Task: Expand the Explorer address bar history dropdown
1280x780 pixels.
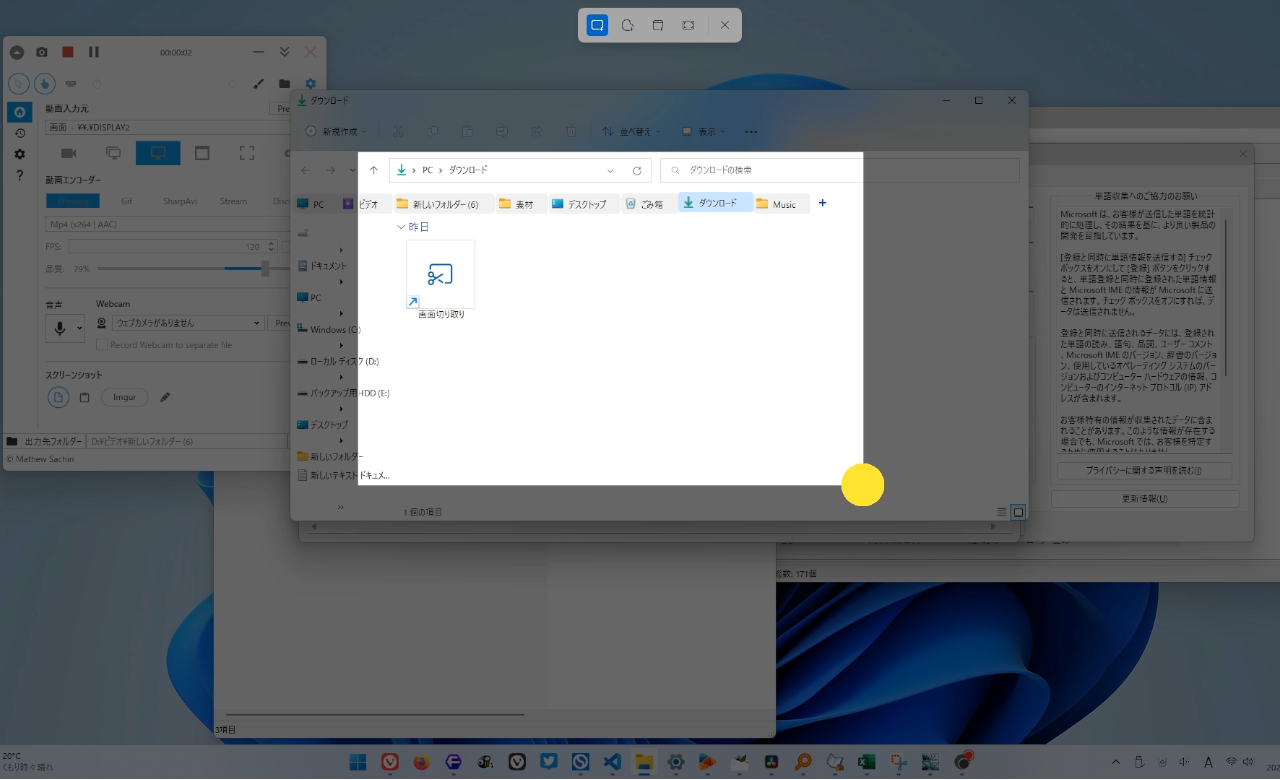Action: (610, 170)
